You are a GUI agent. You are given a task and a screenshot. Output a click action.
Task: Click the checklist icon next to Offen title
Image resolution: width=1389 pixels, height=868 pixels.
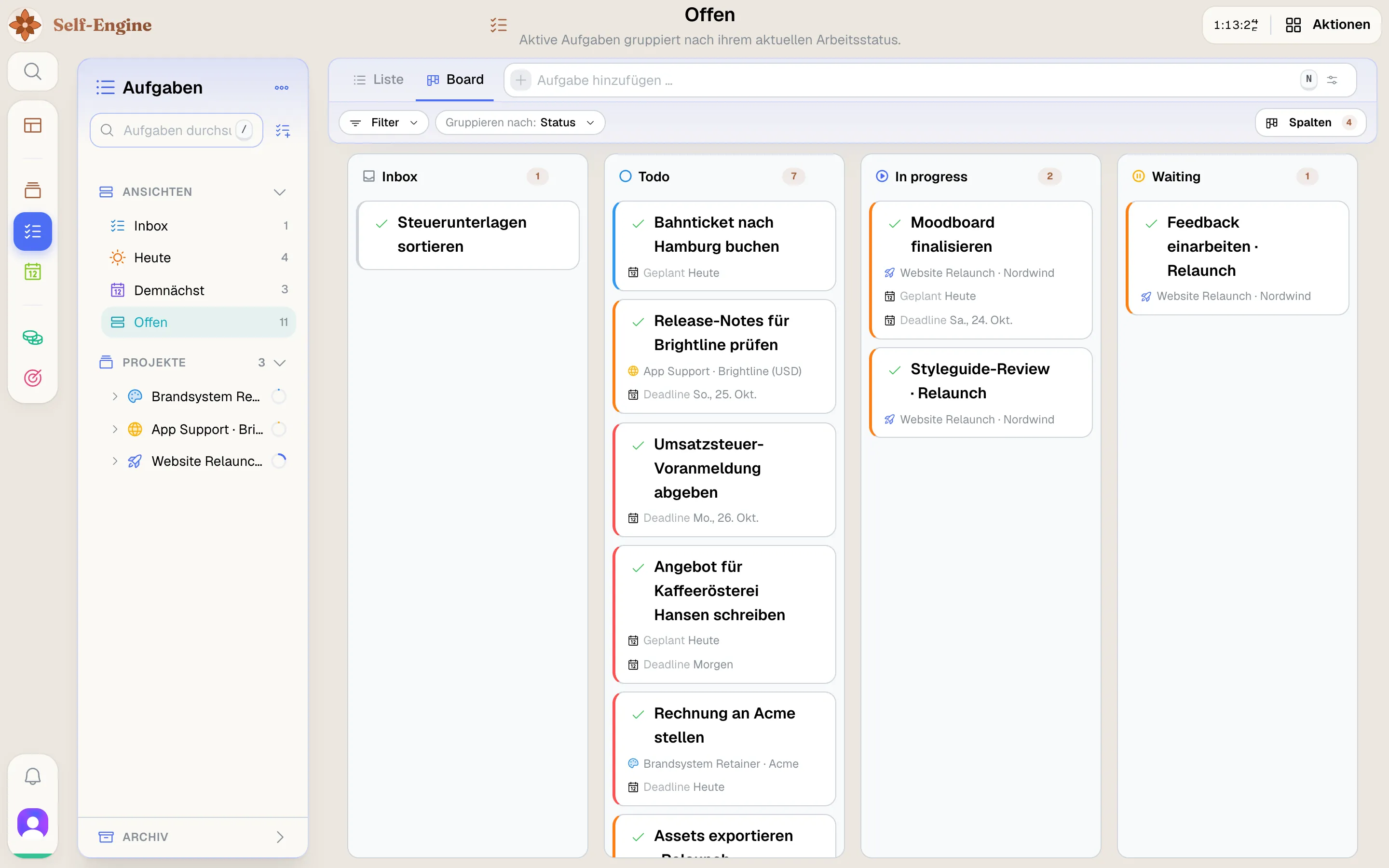[498, 25]
